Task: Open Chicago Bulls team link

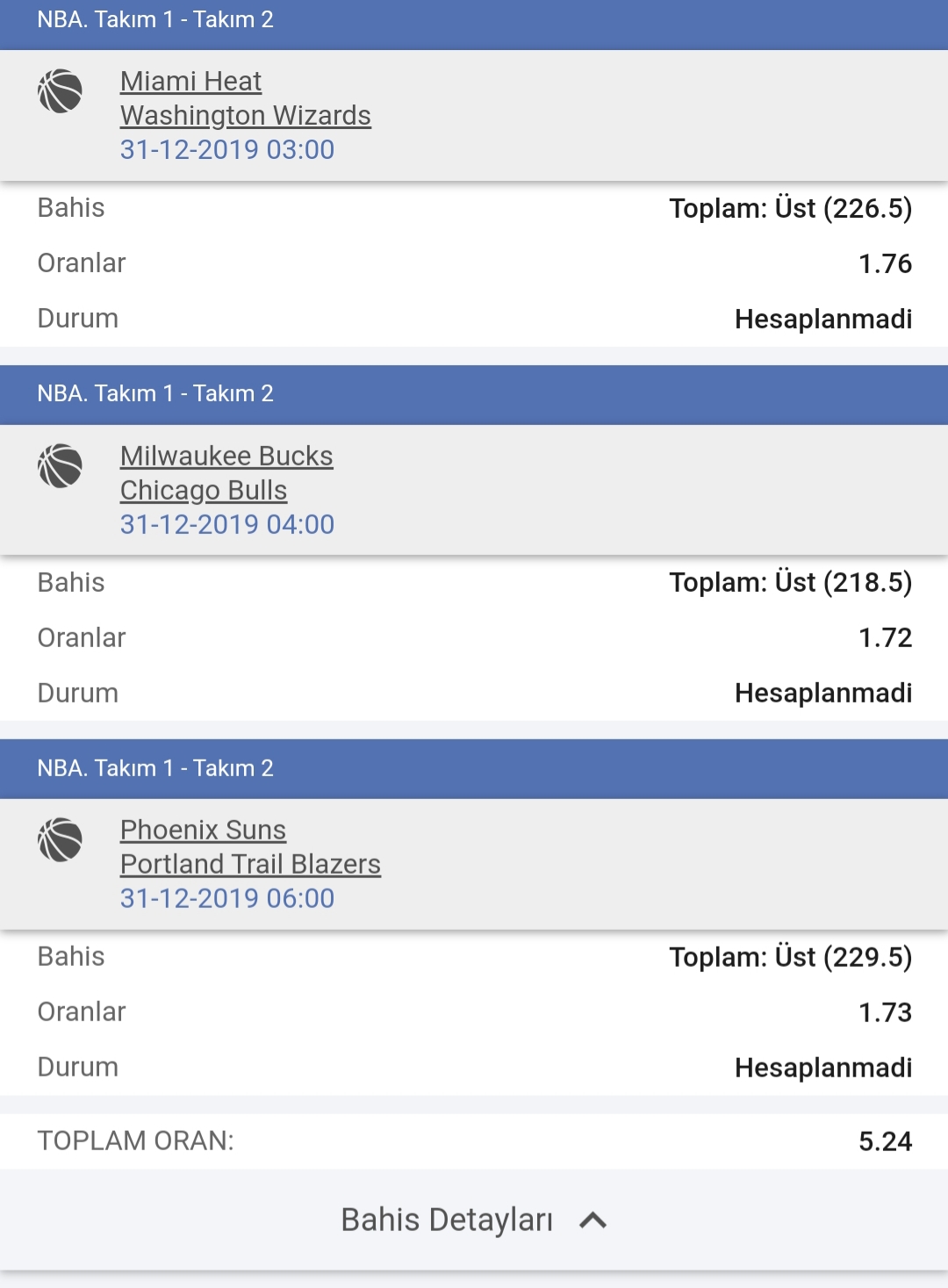Action: [x=204, y=491]
